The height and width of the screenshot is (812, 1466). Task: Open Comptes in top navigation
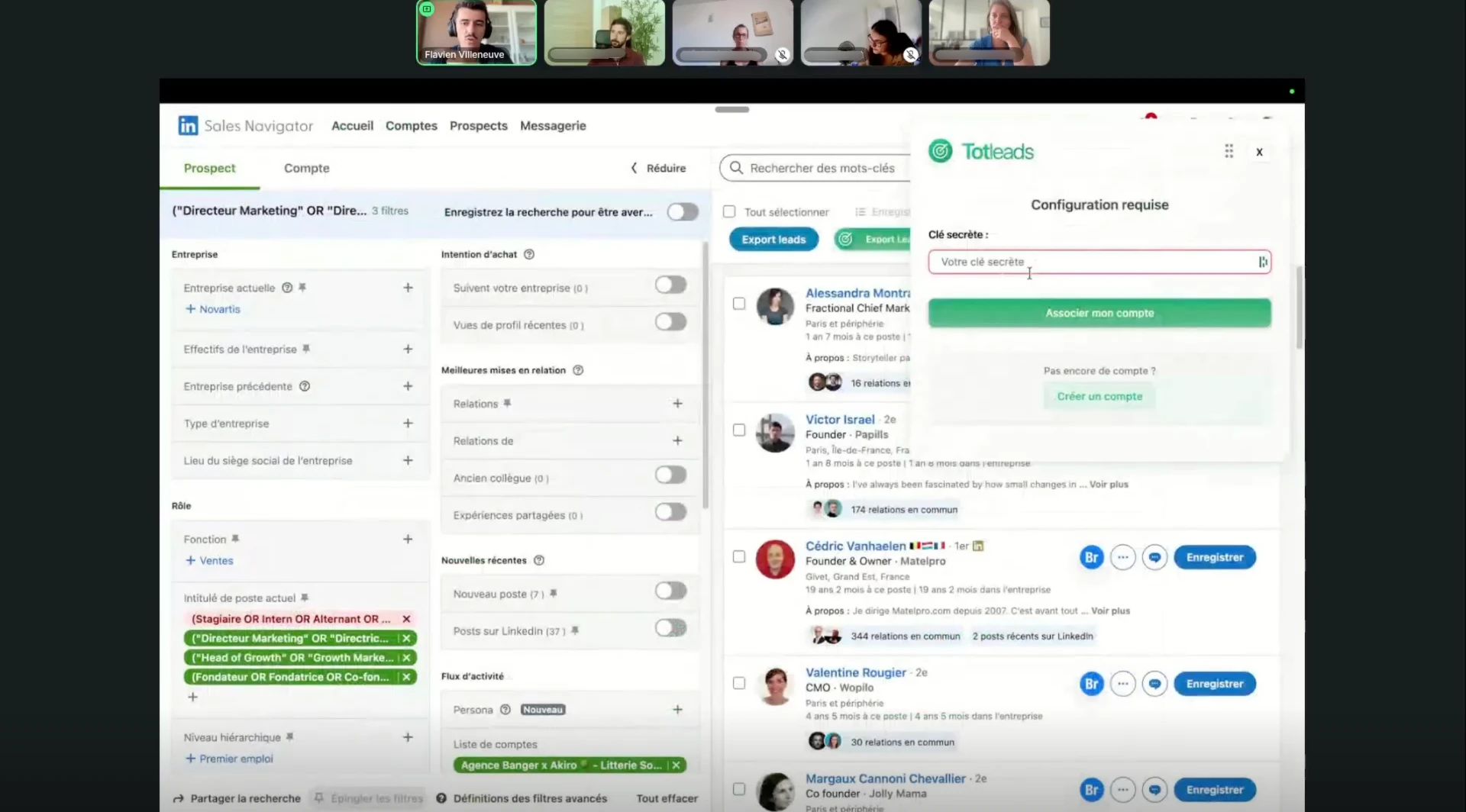pyautogui.click(x=411, y=126)
